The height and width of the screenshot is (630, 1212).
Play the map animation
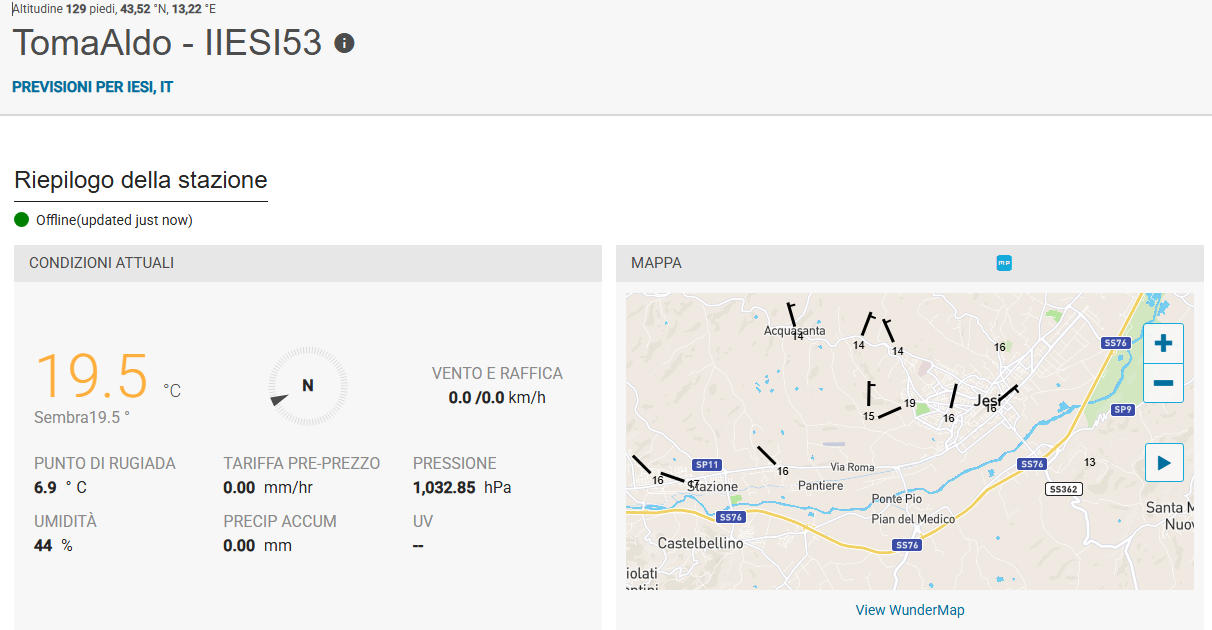click(x=1163, y=463)
